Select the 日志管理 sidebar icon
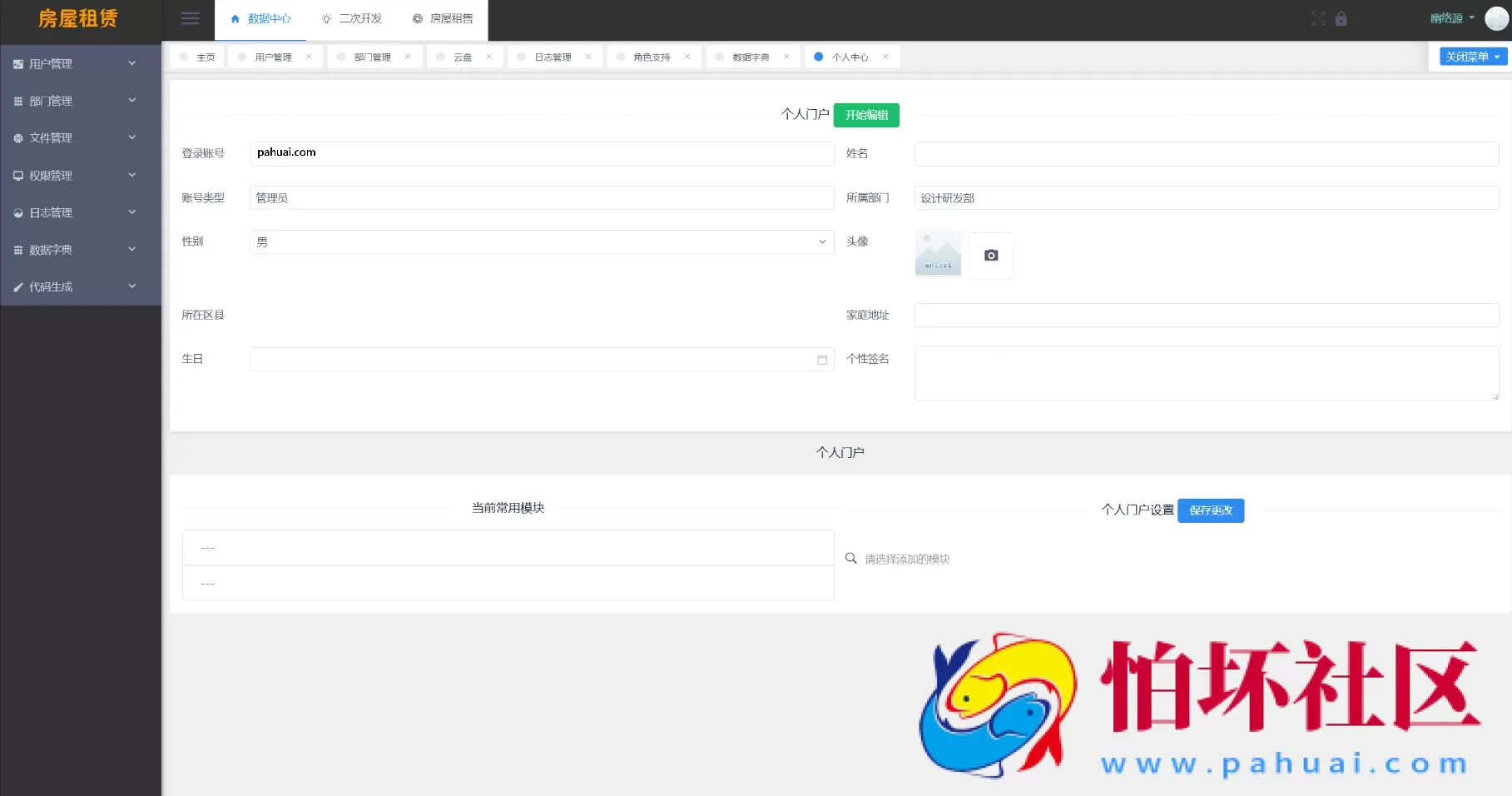1512x796 pixels. pyautogui.click(x=17, y=212)
